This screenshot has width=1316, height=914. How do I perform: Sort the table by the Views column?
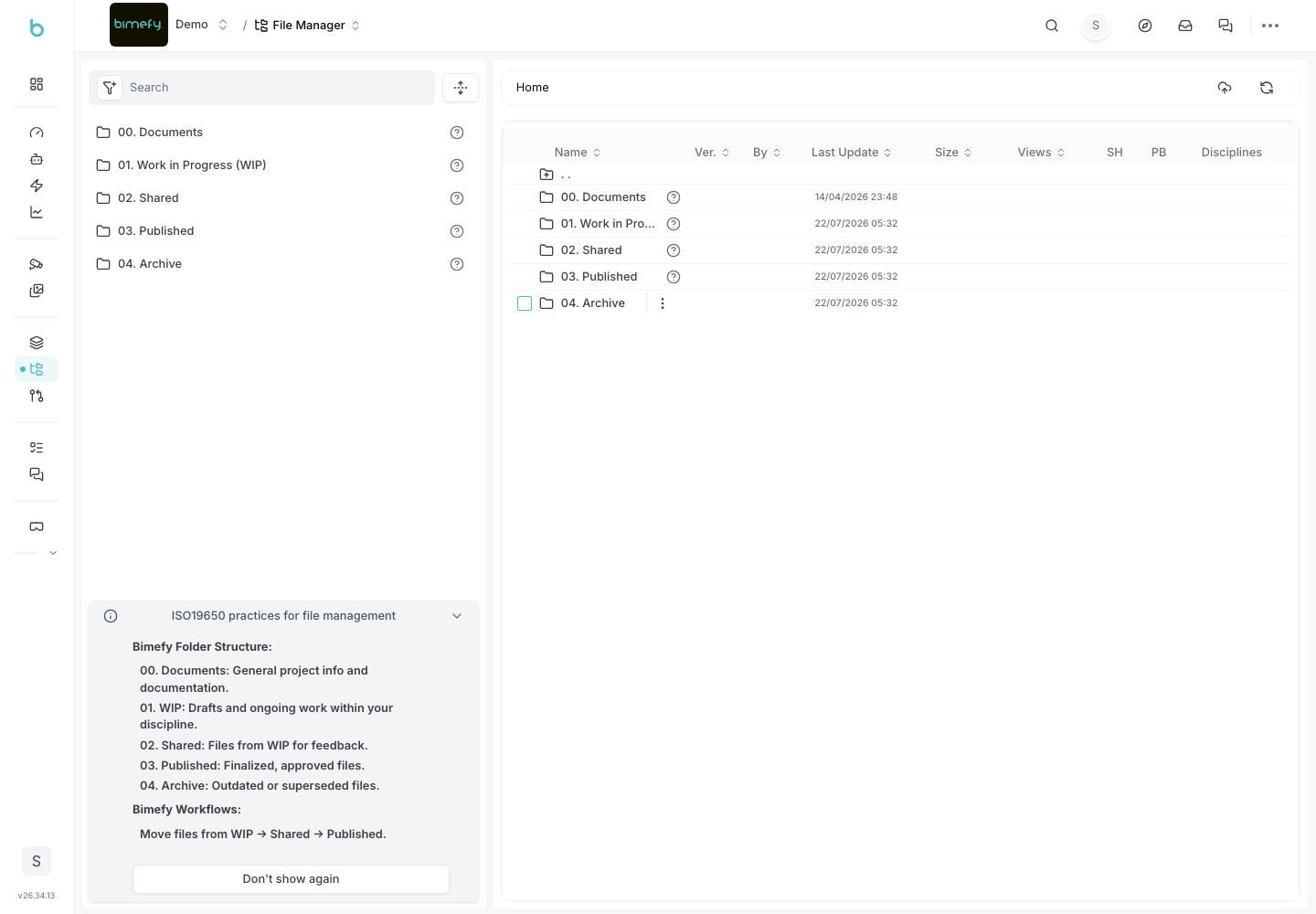click(x=1041, y=153)
